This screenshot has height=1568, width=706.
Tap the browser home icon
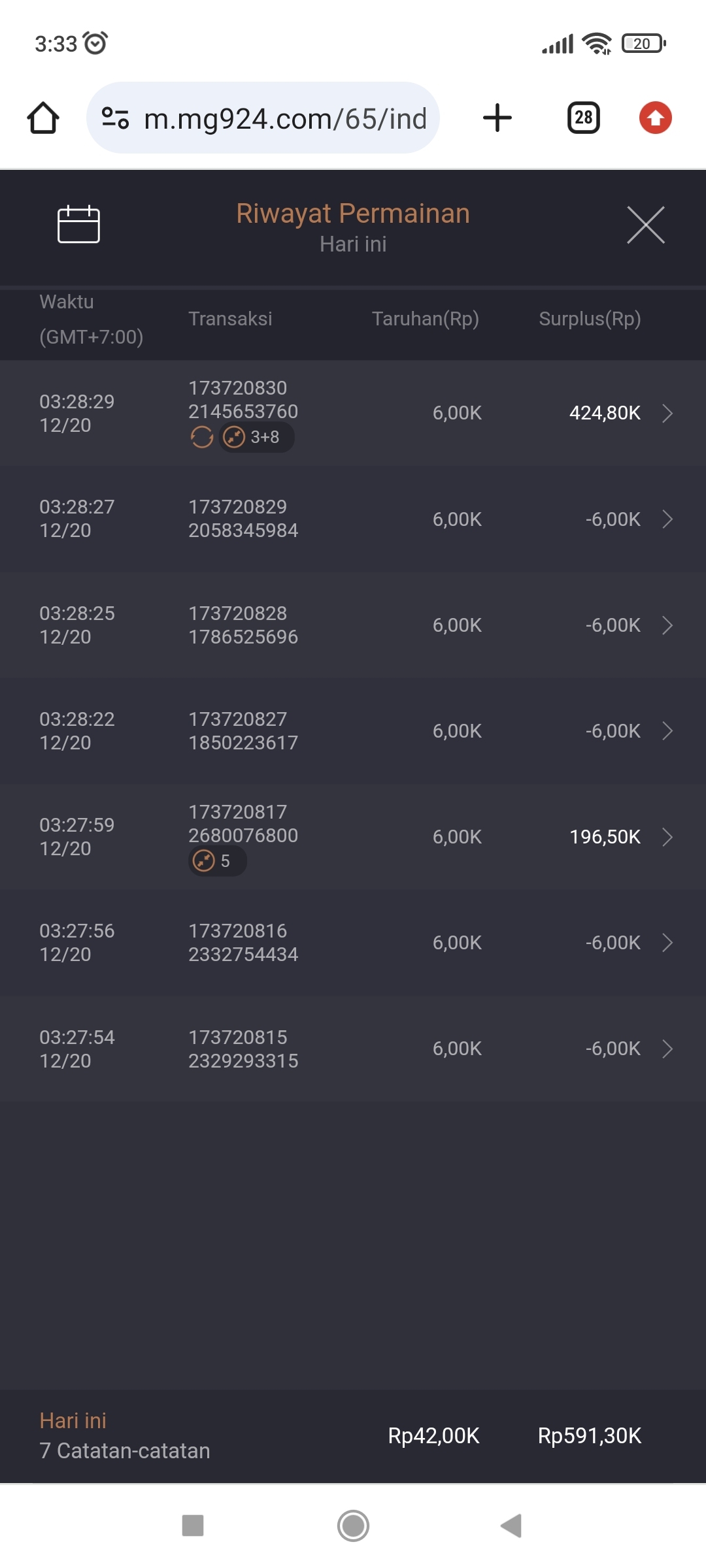point(43,118)
